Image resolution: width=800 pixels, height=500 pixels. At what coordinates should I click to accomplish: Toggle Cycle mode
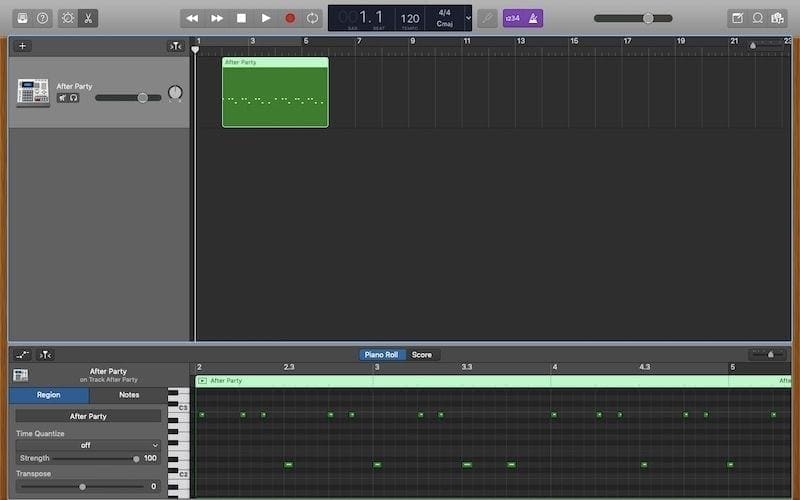point(312,18)
